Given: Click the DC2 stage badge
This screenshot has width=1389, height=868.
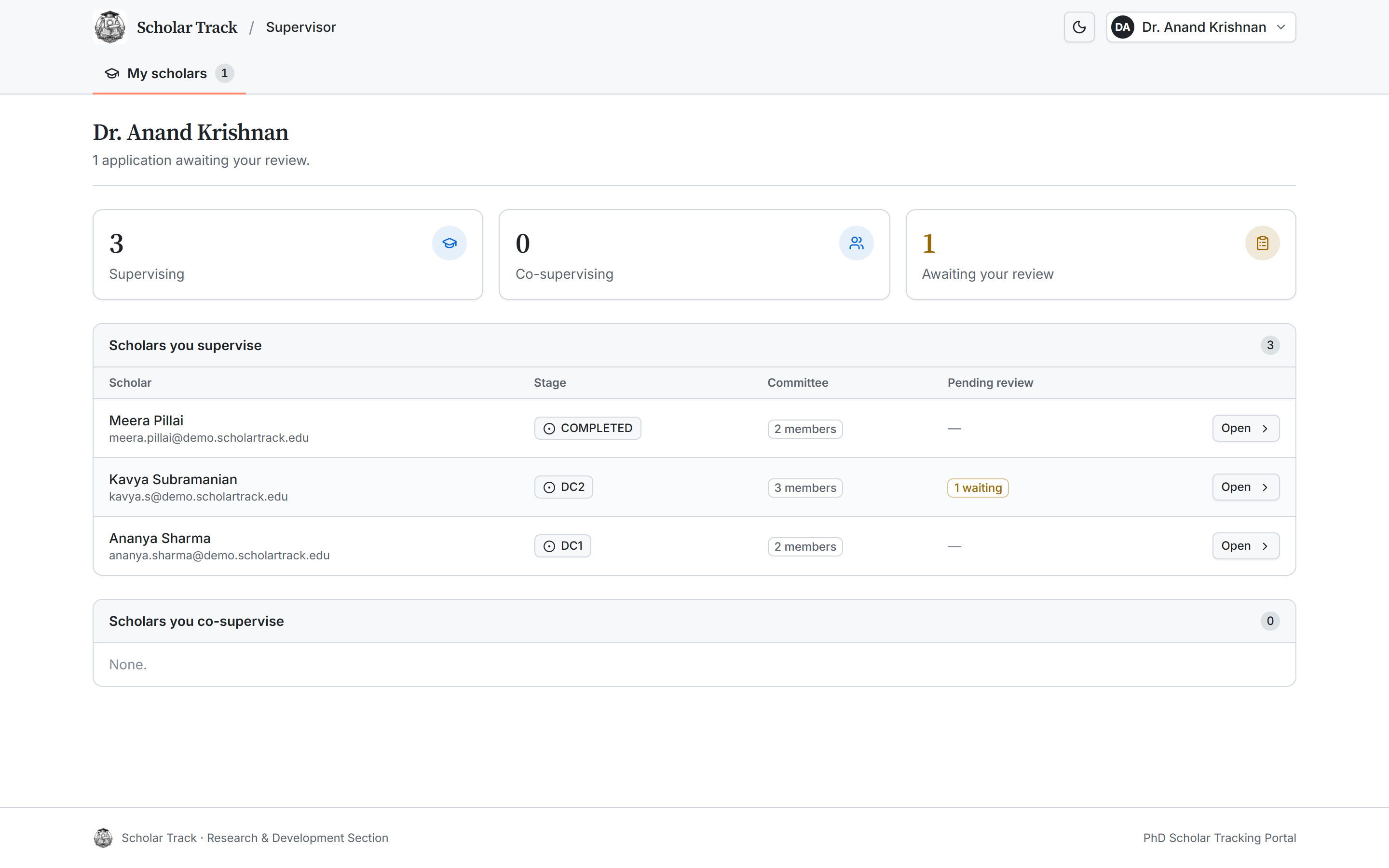Looking at the screenshot, I should (563, 487).
